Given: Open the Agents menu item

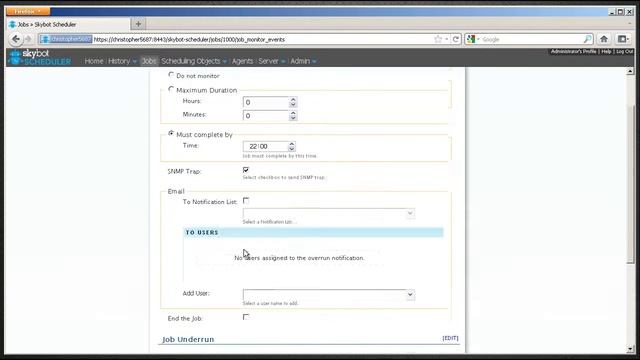Looking at the screenshot, I should pyautogui.click(x=242, y=61).
